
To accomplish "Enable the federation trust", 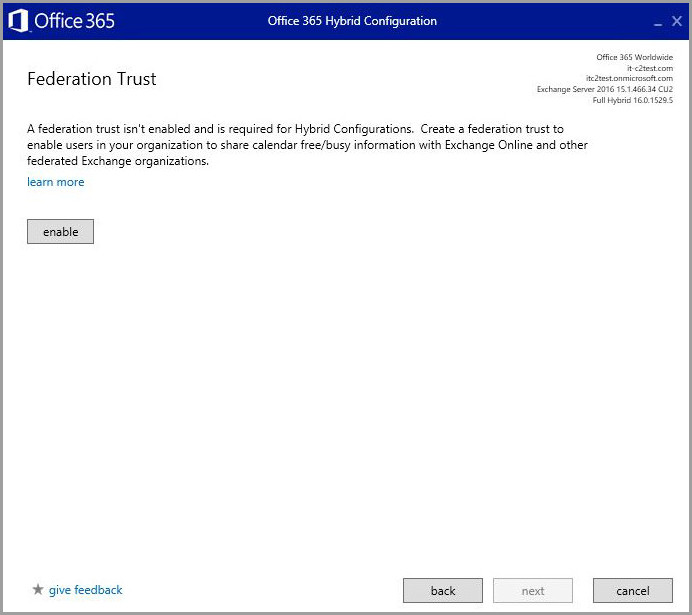I will click(x=60, y=232).
